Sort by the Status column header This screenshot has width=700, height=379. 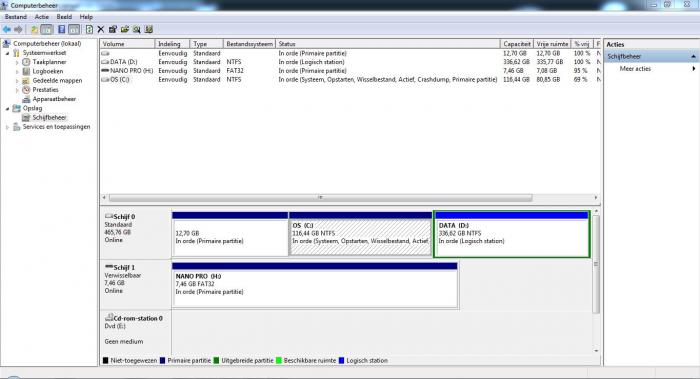point(388,44)
